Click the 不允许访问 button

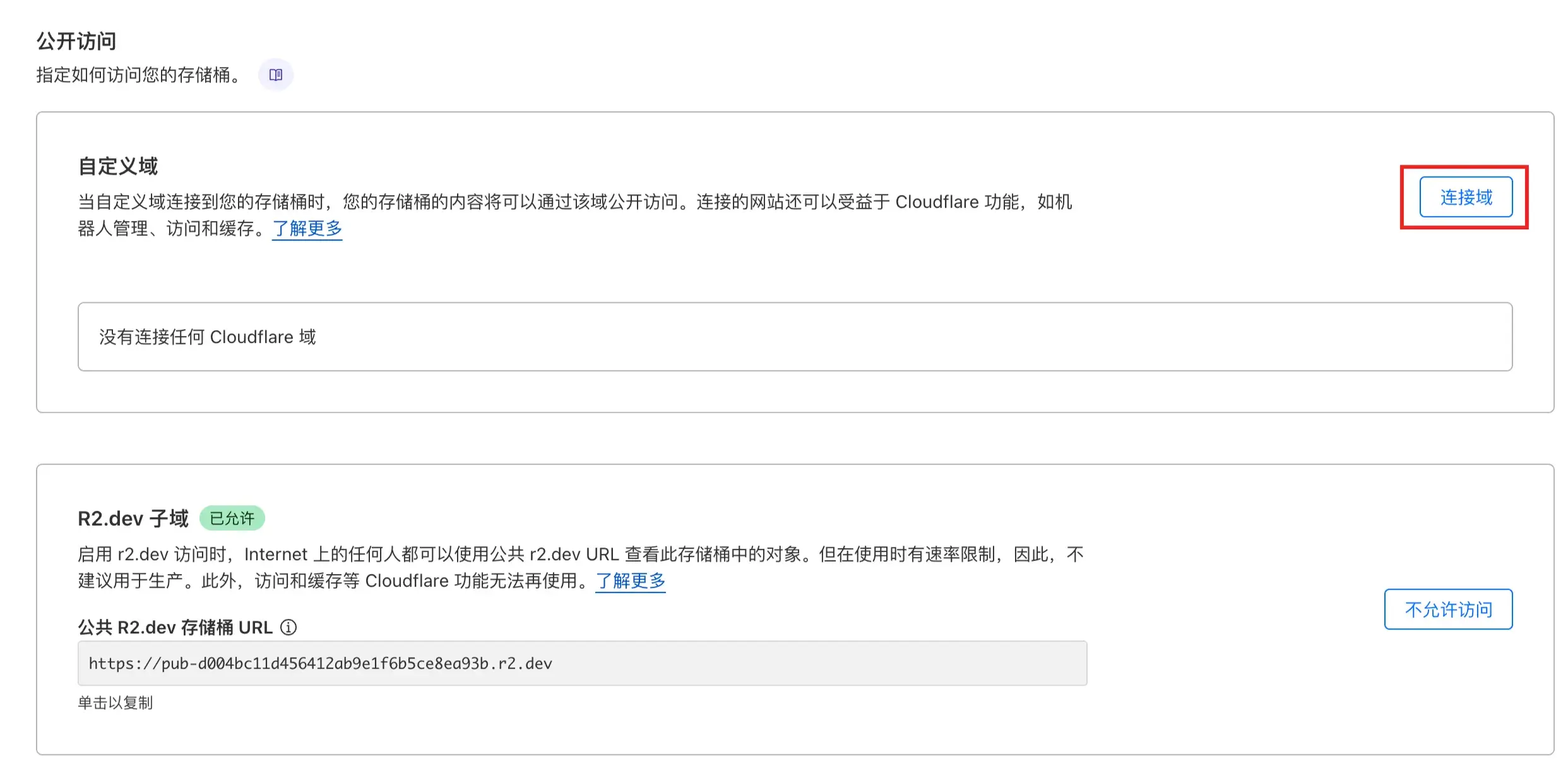[1448, 609]
